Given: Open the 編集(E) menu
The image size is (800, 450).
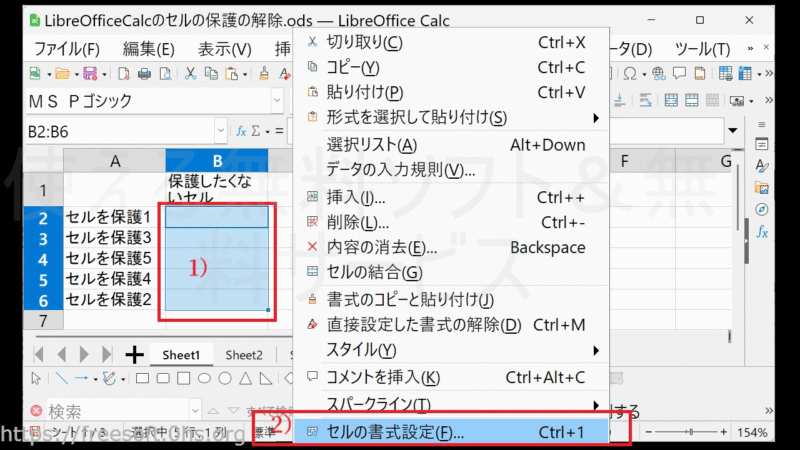Looking at the screenshot, I should pyautogui.click(x=148, y=48).
